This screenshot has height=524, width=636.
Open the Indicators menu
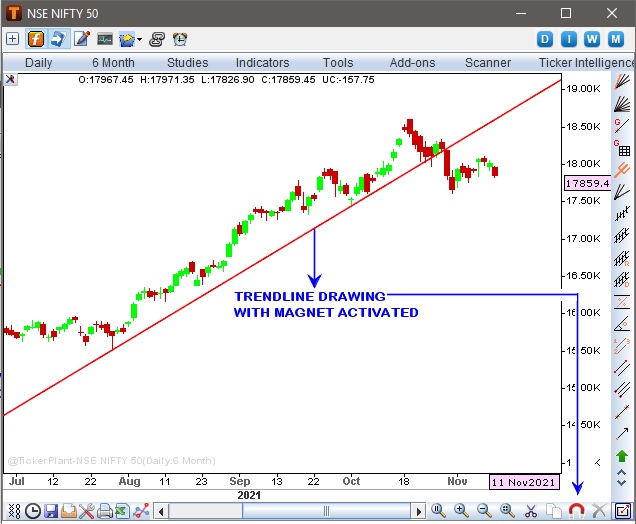click(x=262, y=63)
